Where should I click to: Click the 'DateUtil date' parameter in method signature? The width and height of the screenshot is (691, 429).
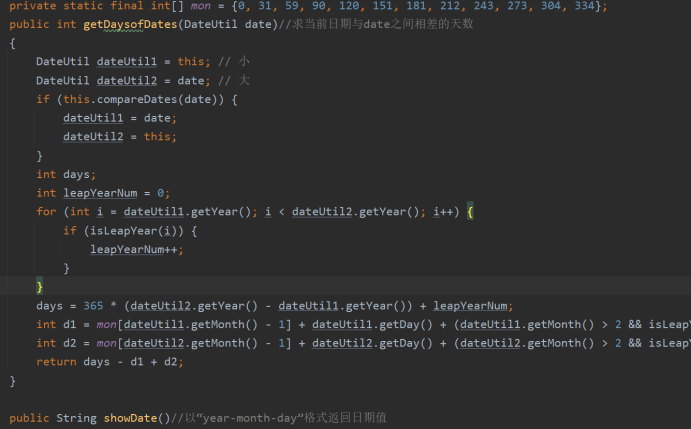pos(227,24)
